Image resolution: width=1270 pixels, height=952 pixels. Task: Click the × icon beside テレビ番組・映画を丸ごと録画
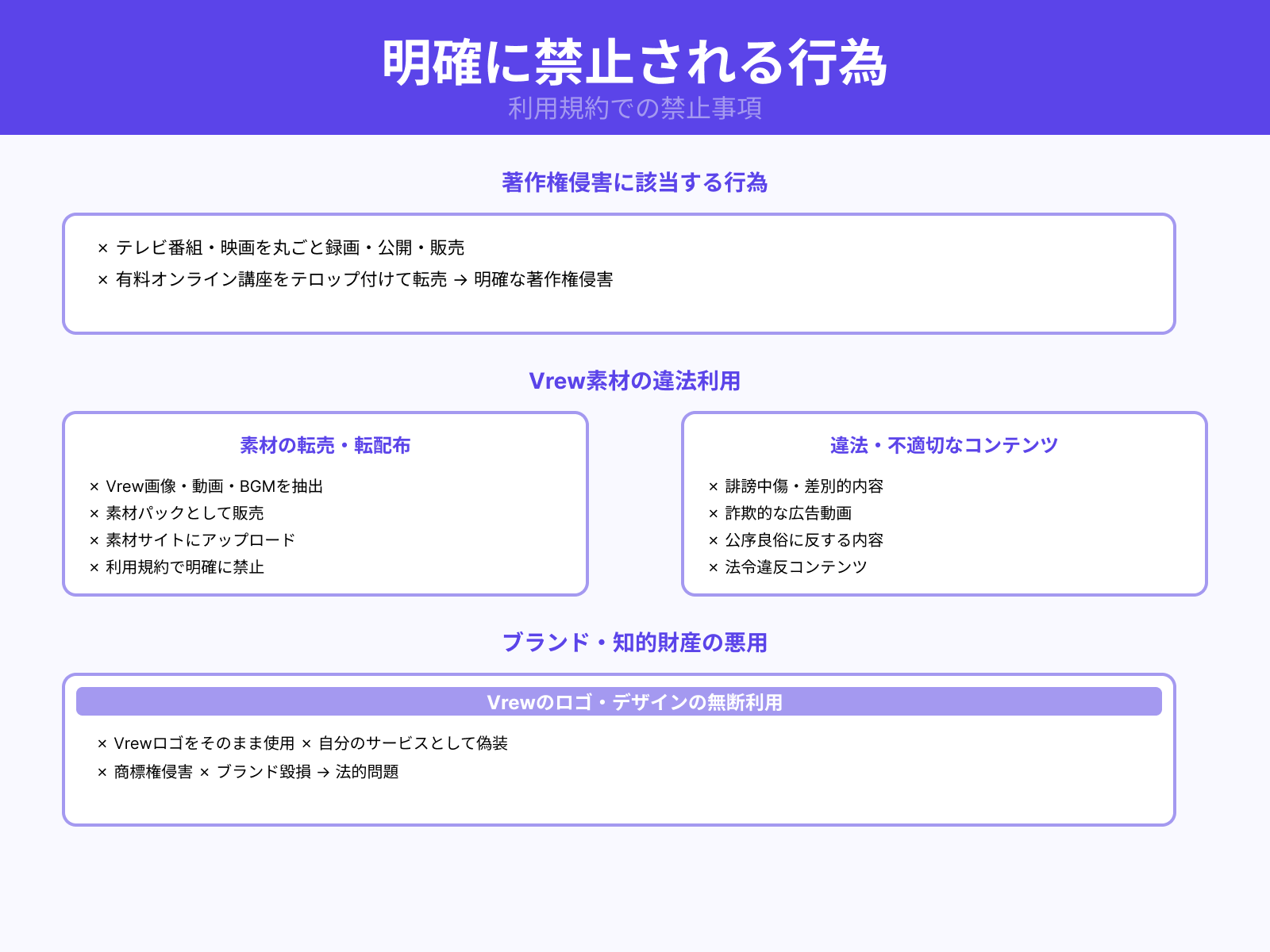point(102,248)
